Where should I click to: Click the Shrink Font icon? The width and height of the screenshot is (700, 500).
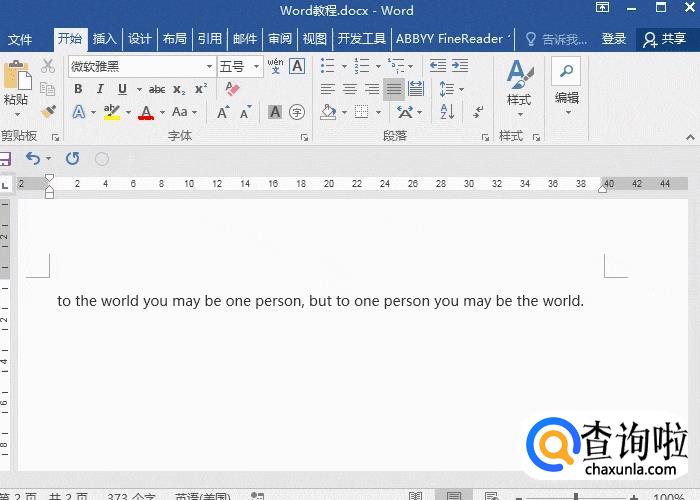246,112
